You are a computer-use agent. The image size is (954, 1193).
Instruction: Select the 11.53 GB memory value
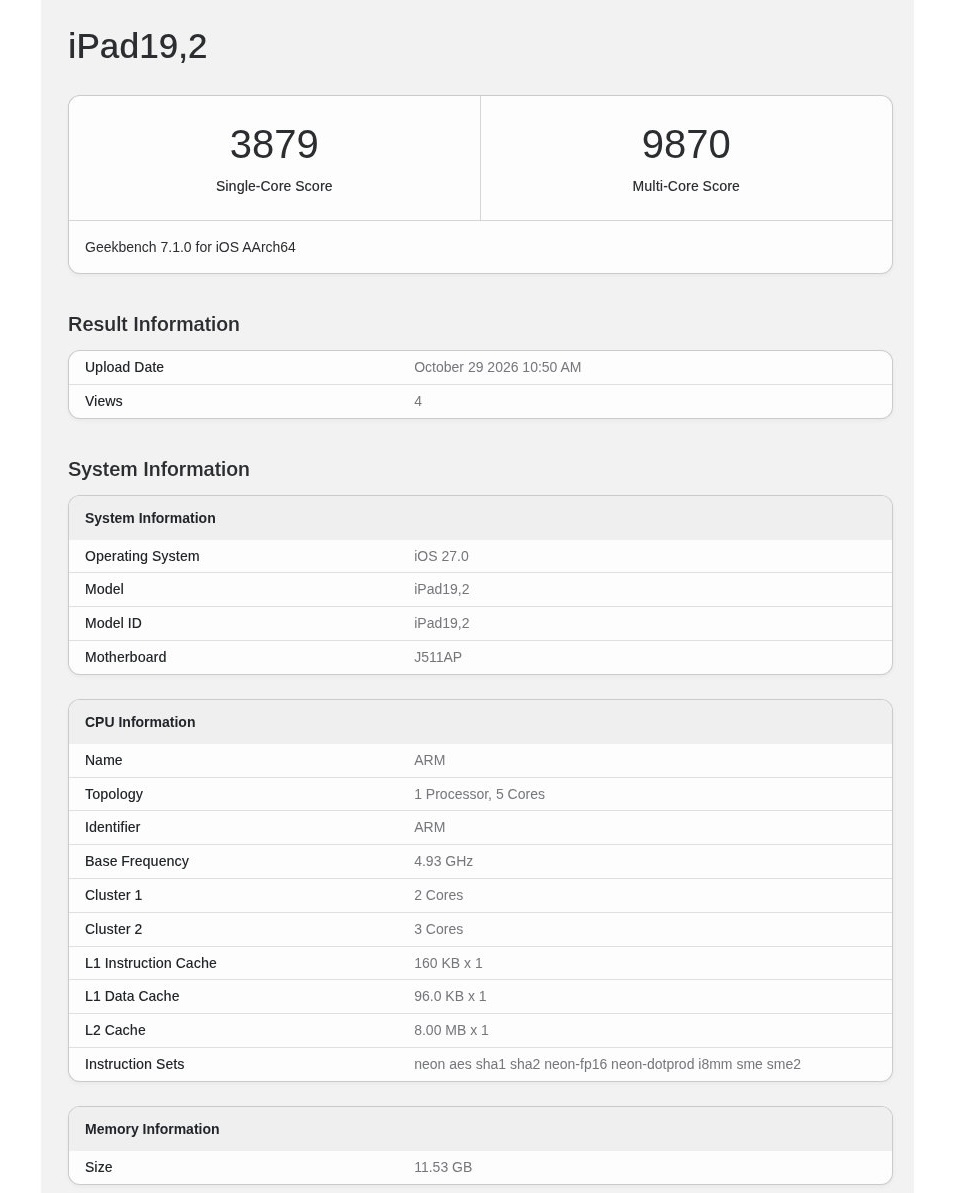pyautogui.click(x=443, y=1167)
